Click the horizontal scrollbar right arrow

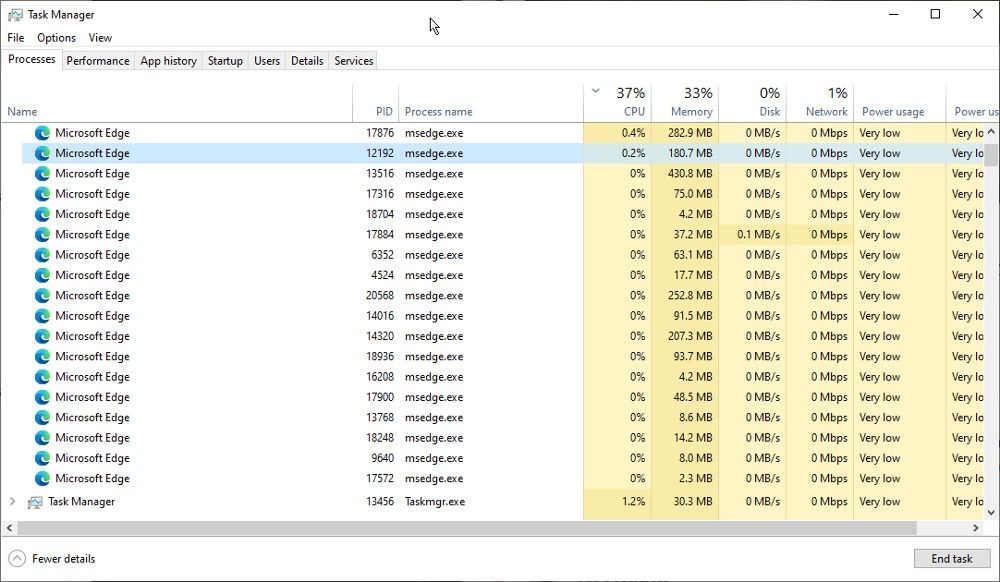pos(975,528)
